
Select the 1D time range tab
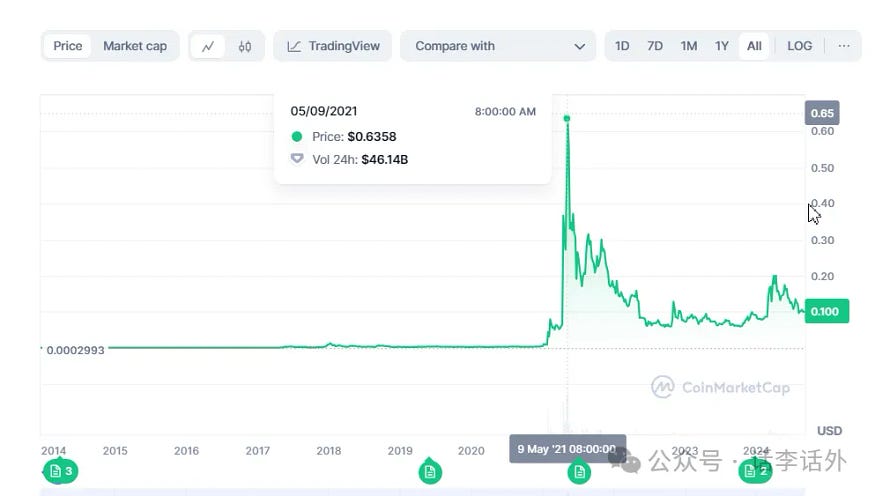622,46
